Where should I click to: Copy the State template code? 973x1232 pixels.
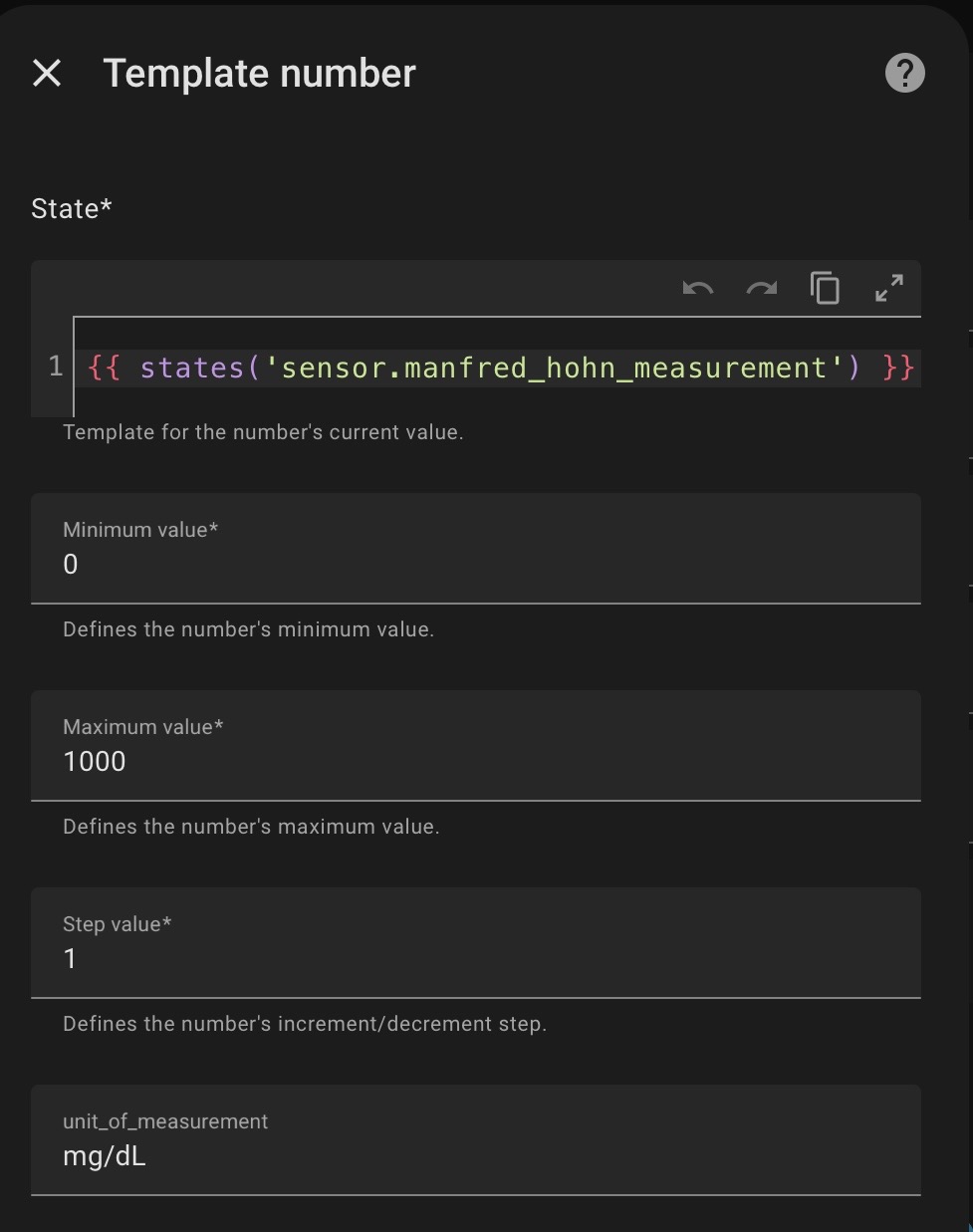[x=825, y=289]
